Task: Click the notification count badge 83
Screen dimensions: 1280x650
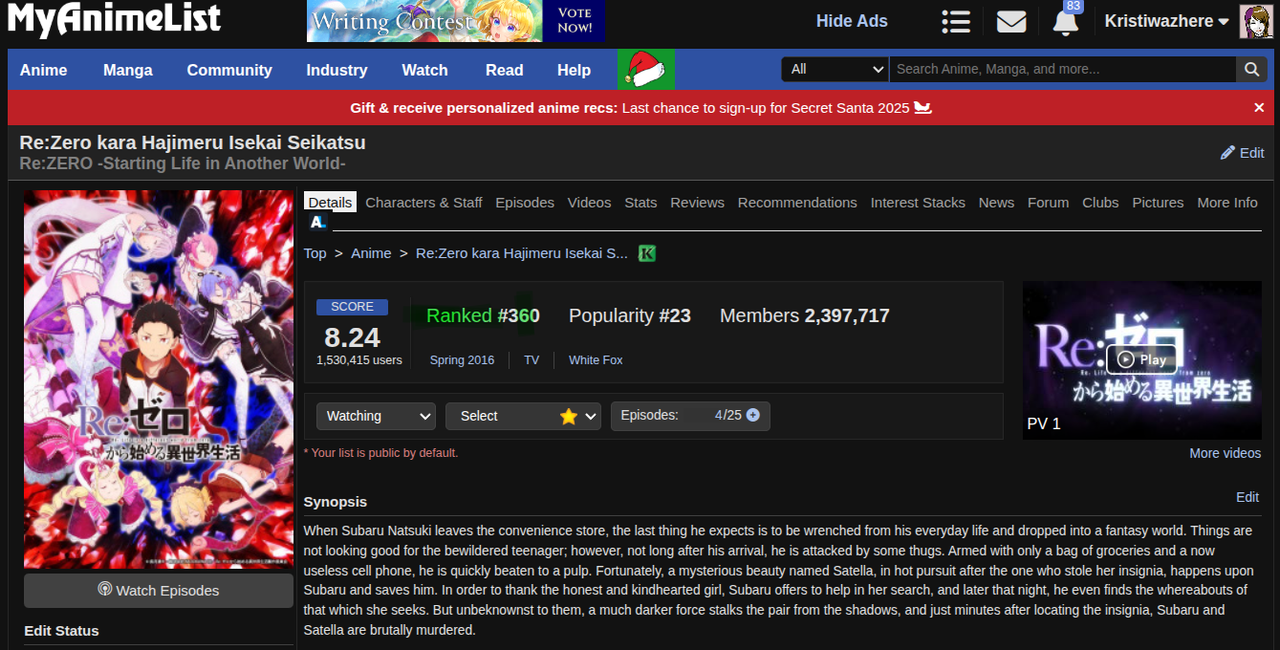Action: (1073, 6)
